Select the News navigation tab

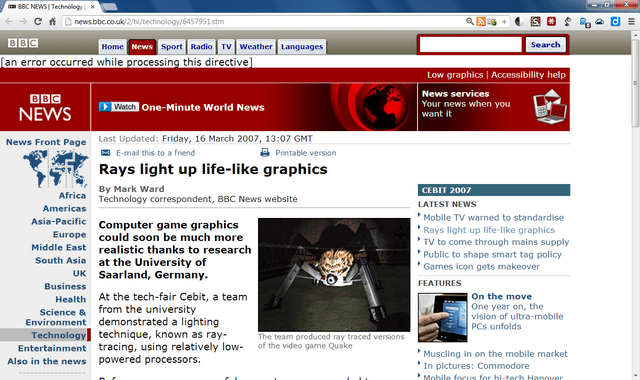click(x=142, y=47)
